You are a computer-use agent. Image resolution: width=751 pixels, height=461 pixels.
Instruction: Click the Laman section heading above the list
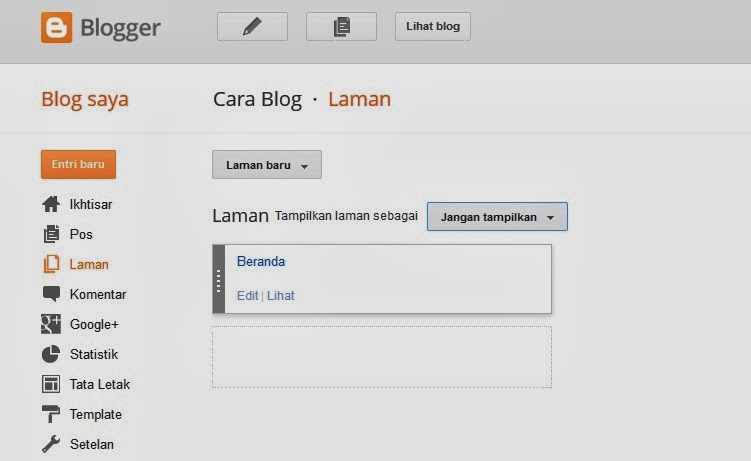(x=240, y=216)
